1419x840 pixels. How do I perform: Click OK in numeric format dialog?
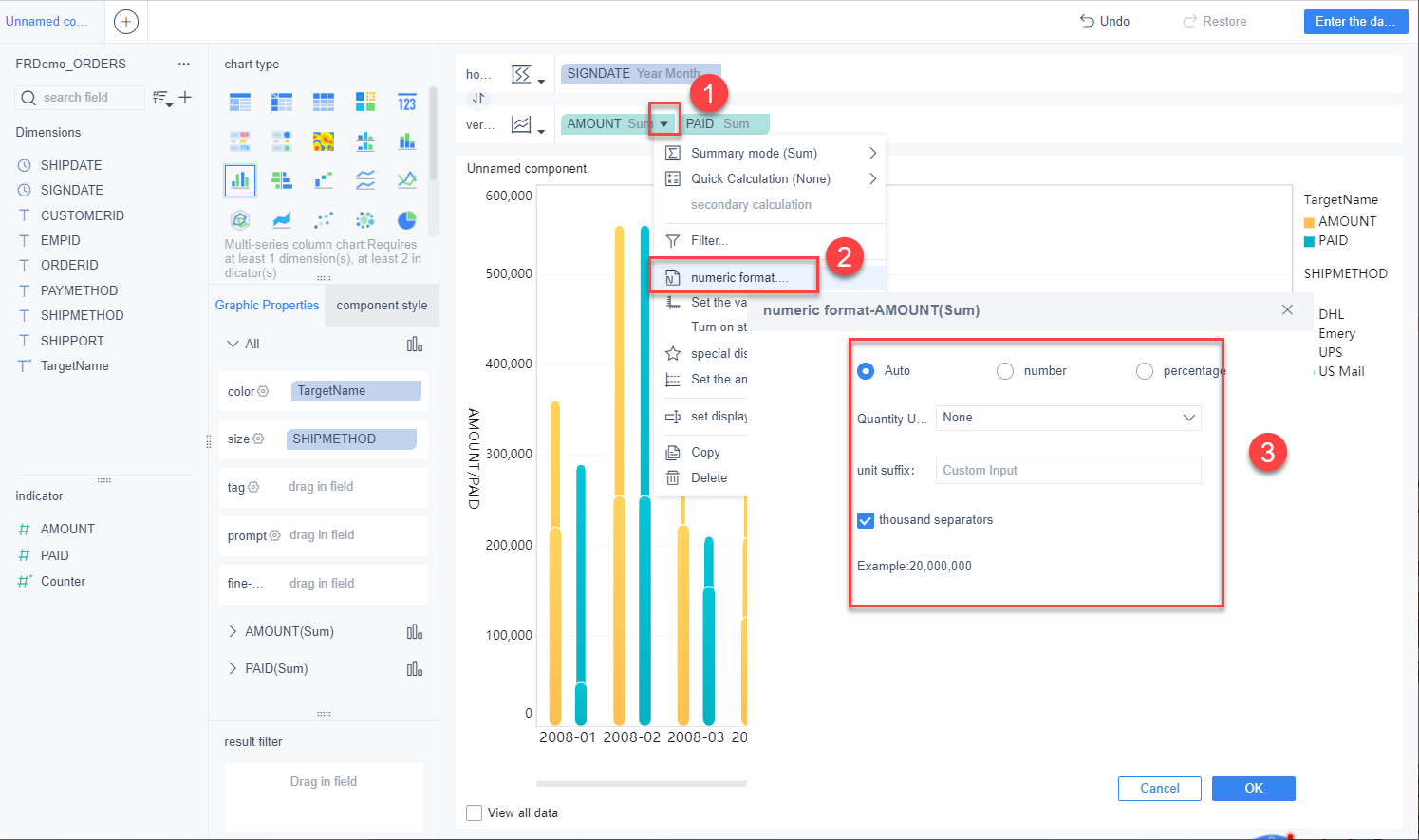1254,789
